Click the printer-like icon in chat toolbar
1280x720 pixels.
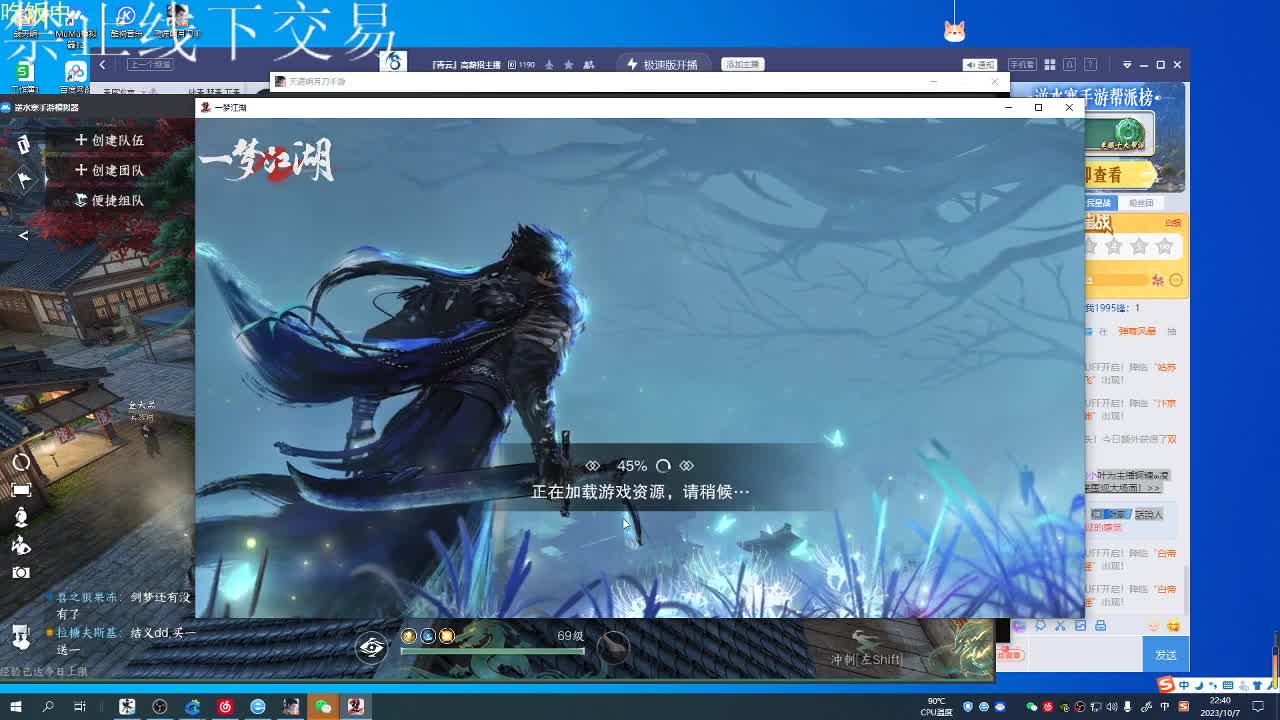(x=1100, y=626)
